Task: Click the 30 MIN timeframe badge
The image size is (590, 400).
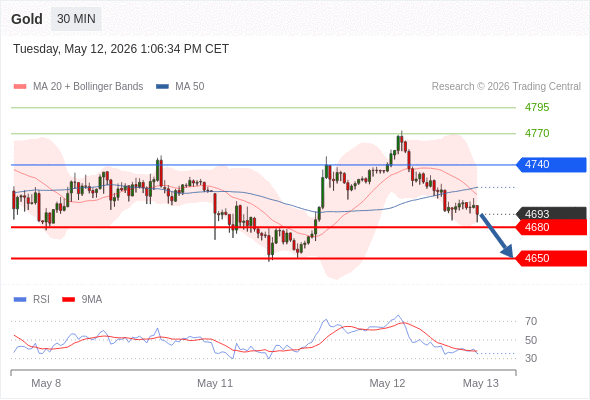Action: (76, 19)
